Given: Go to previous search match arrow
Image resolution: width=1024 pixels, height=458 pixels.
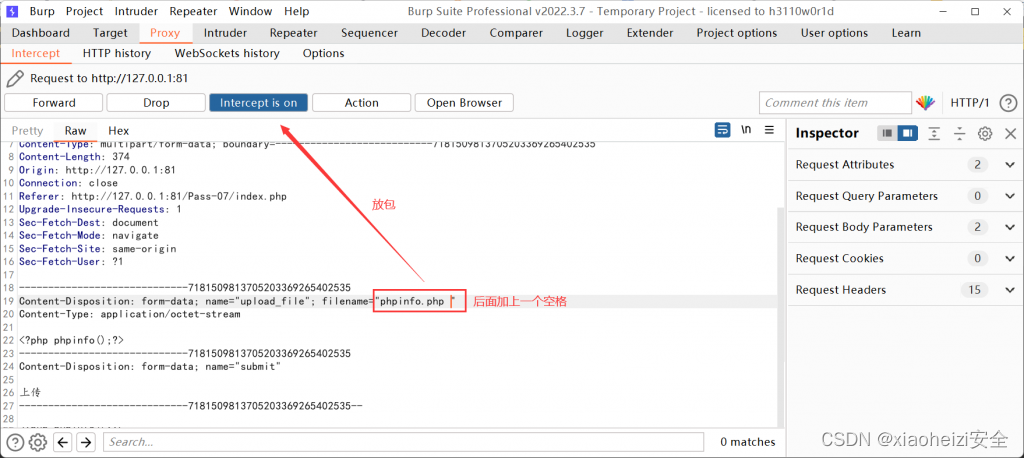Looking at the screenshot, I should pos(63,442).
